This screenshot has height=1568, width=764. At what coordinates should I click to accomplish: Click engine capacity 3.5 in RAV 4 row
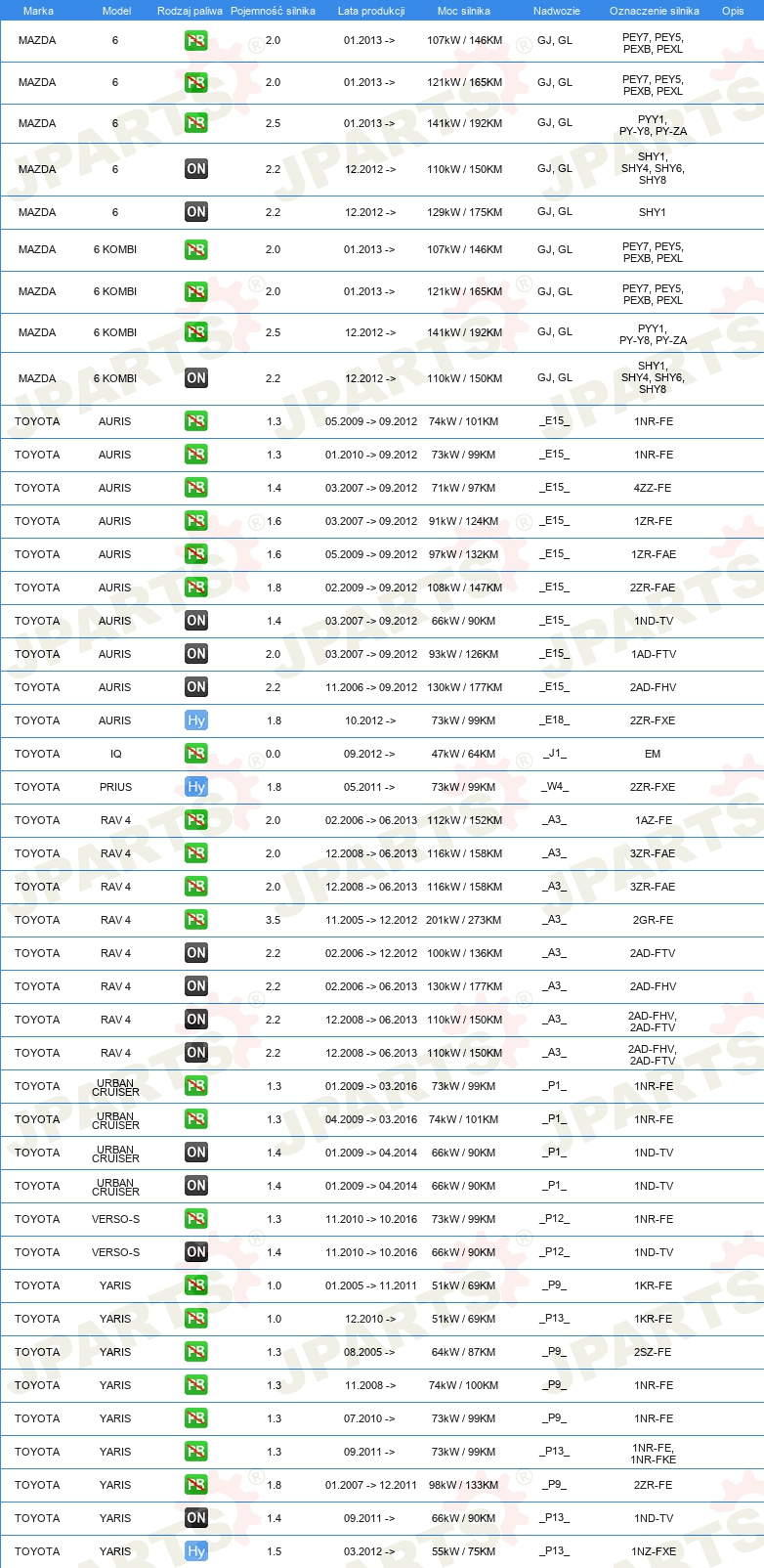tap(274, 920)
